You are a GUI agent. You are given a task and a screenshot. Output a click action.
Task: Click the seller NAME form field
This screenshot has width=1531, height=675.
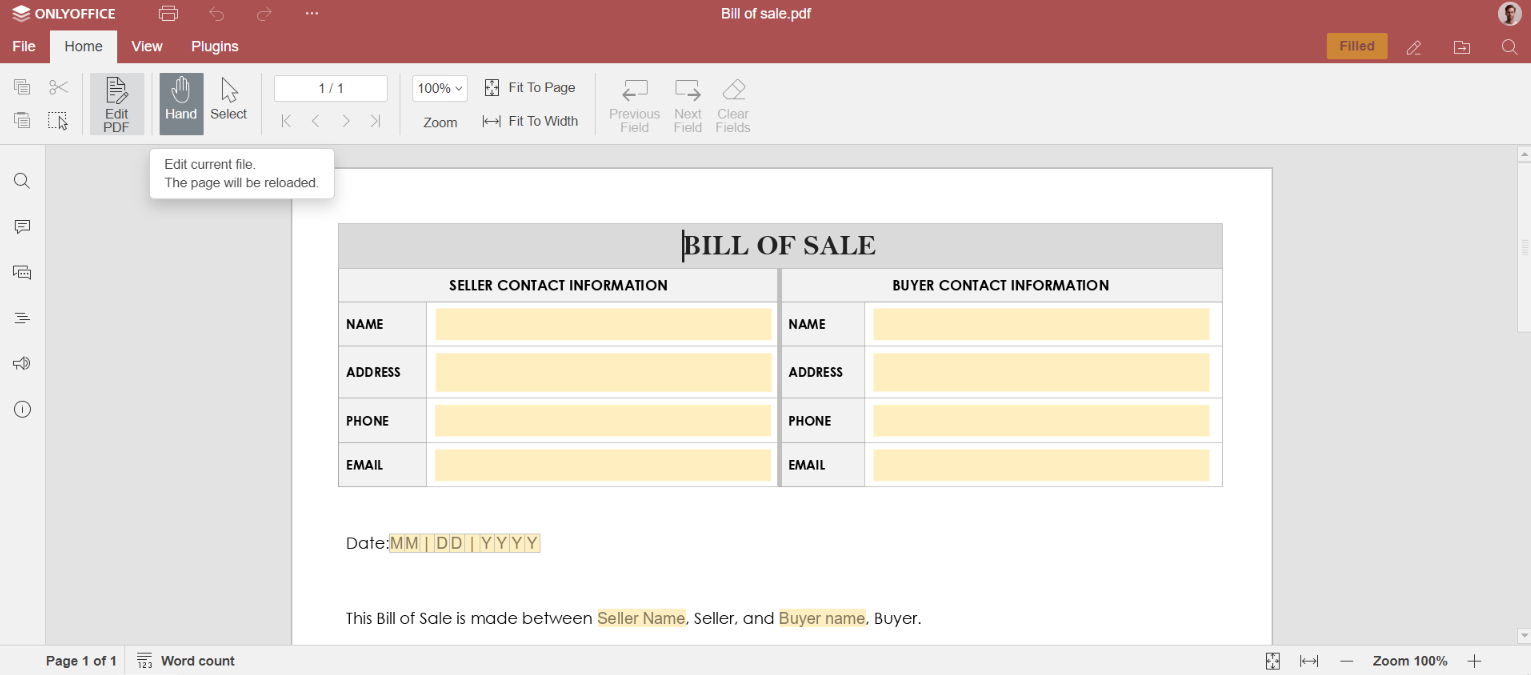click(x=603, y=324)
